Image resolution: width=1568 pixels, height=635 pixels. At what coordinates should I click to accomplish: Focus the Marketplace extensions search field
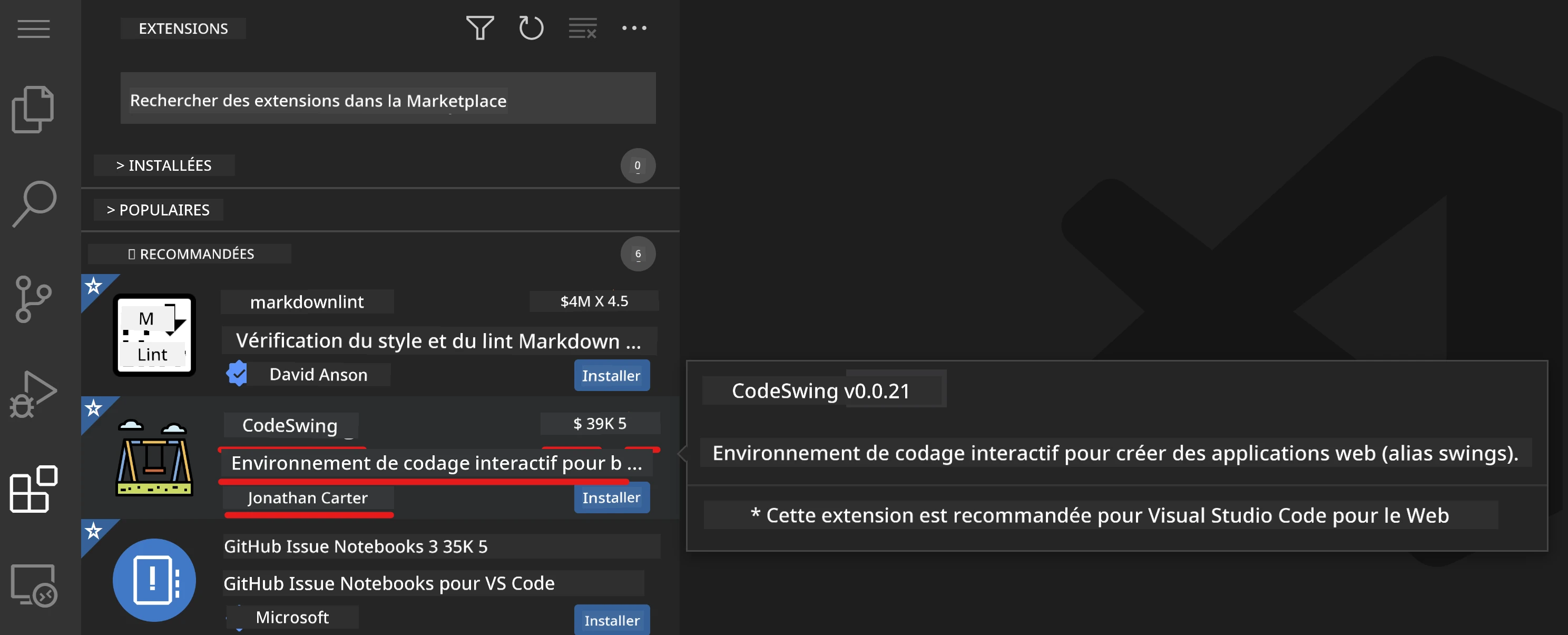(388, 99)
